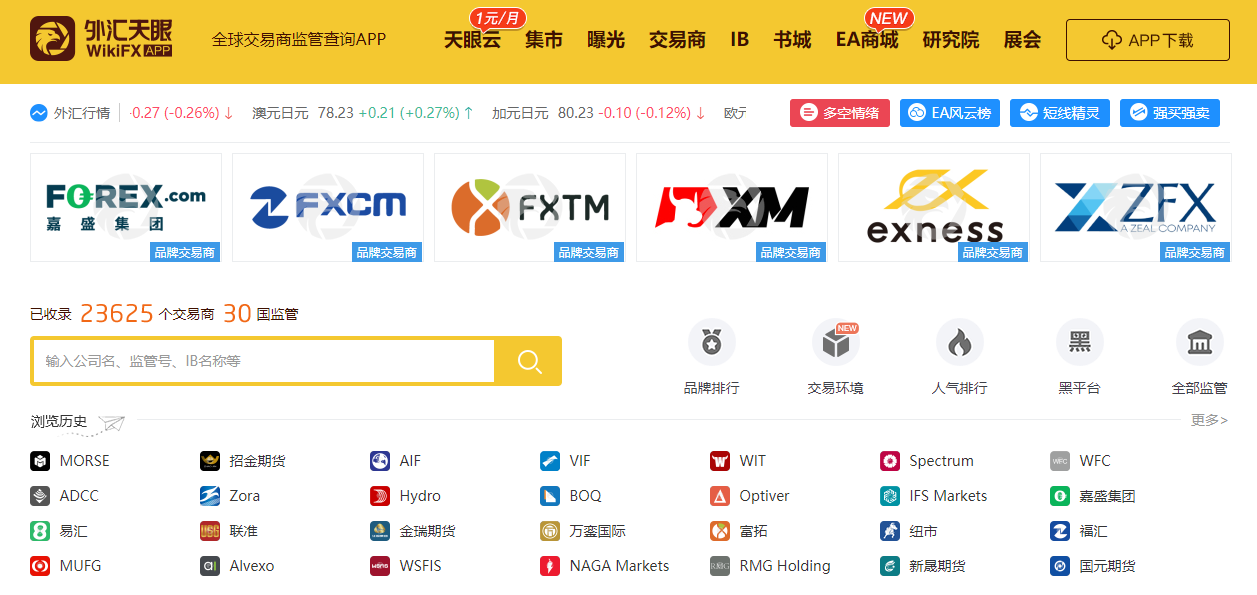Click the 短线精灵 button
The width and height of the screenshot is (1257, 595).
coord(1060,113)
